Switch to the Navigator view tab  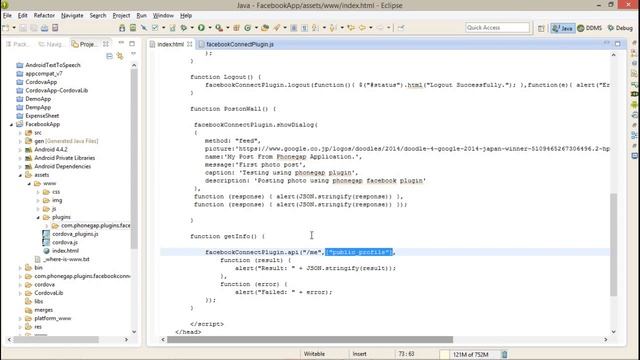pos(51,44)
